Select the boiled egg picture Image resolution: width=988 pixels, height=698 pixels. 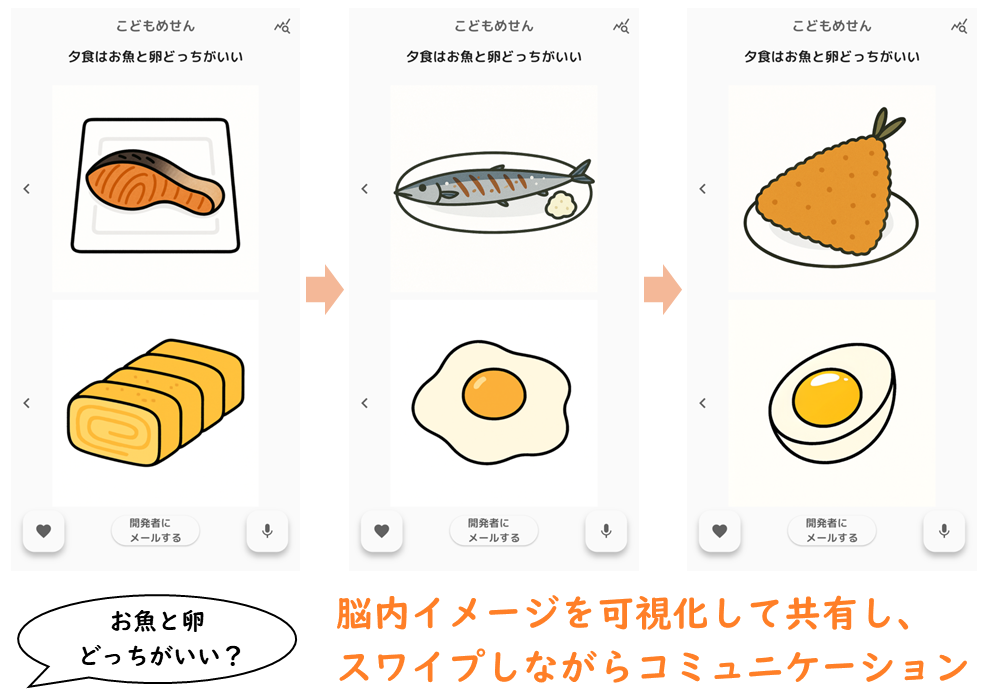pos(832,403)
